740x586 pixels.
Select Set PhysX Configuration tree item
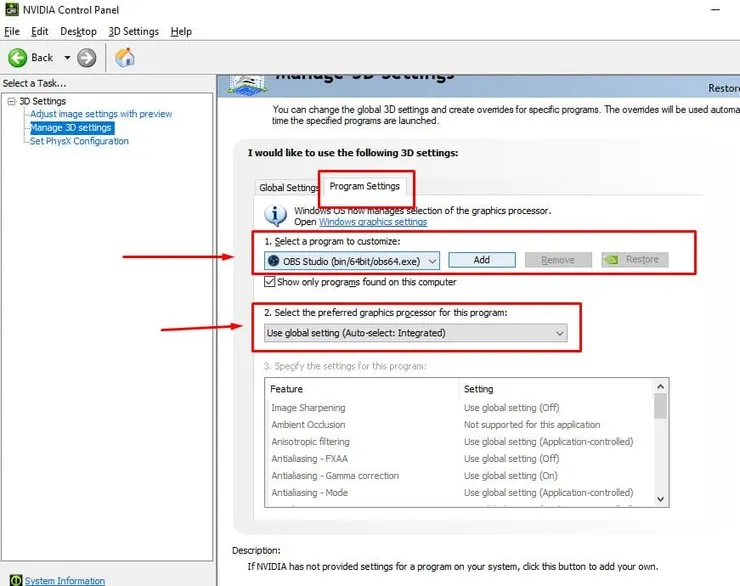pyautogui.click(x=79, y=141)
